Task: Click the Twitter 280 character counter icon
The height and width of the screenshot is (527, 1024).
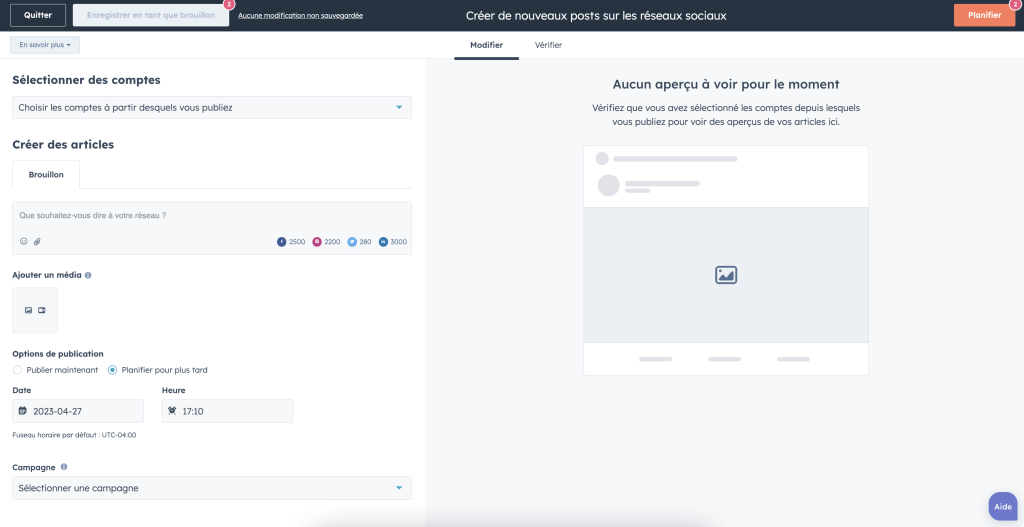Action: point(352,242)
